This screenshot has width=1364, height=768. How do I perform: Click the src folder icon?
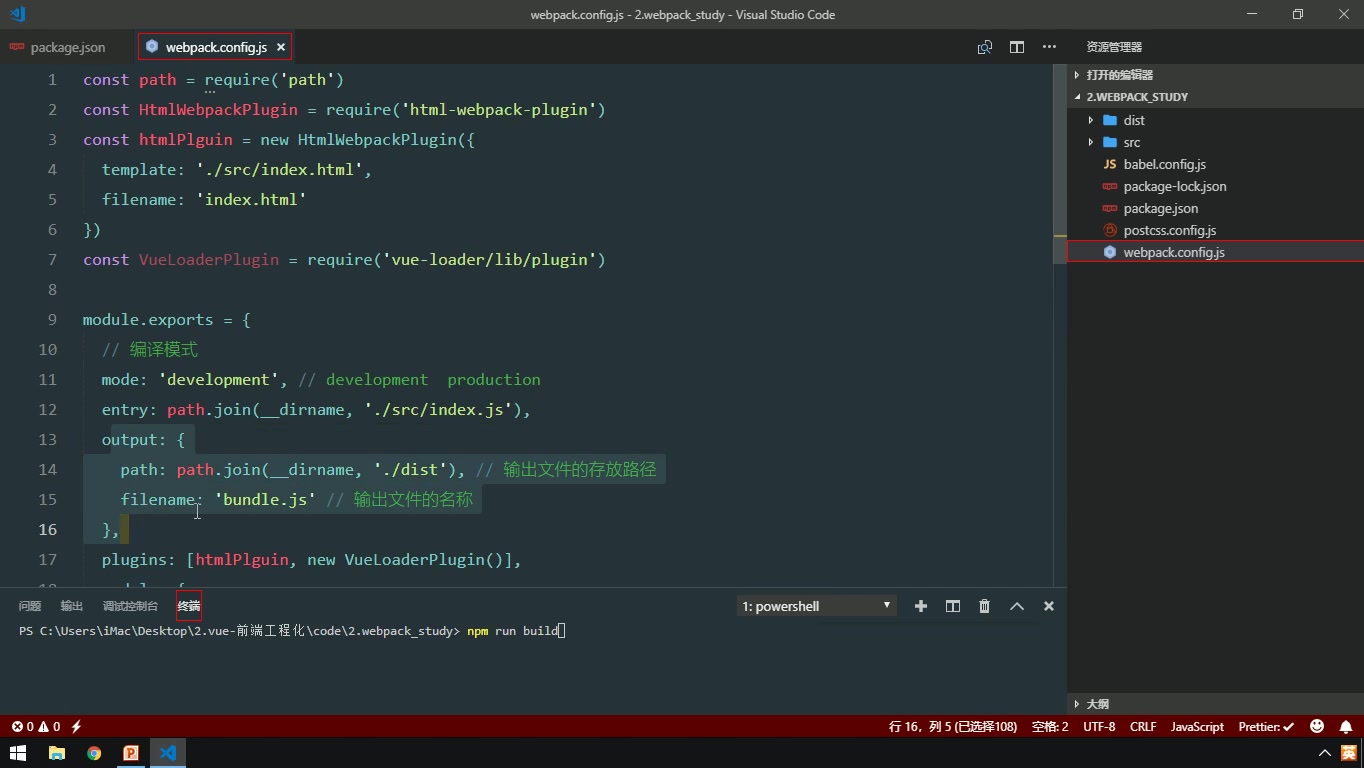pos(1110,142)
